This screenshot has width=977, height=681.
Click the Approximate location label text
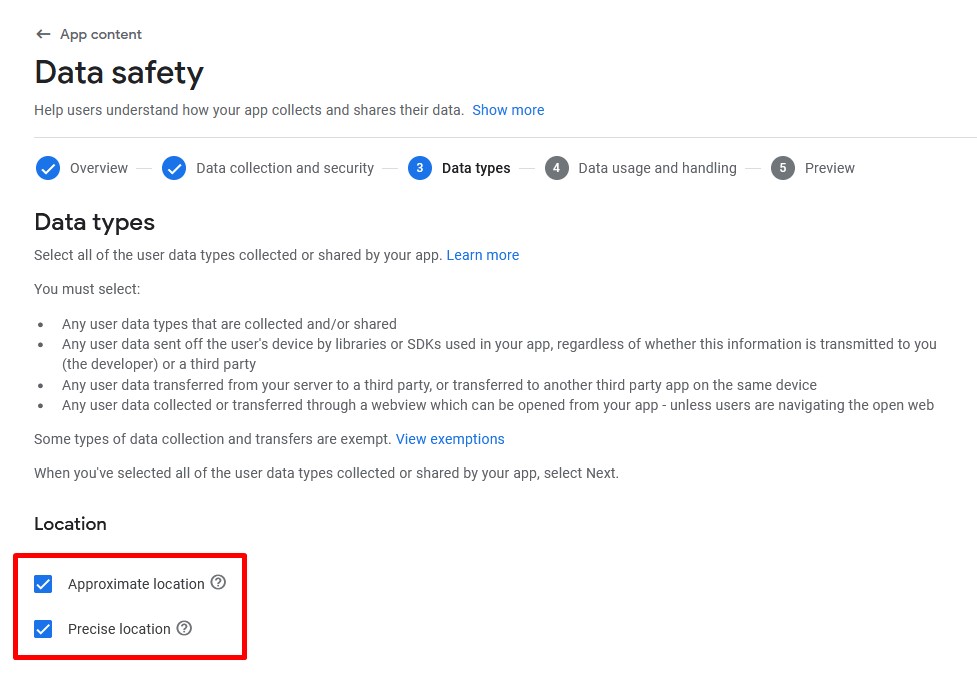point(136,584)
